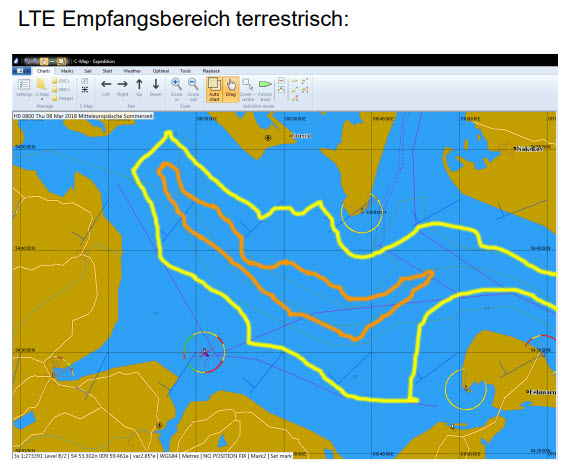Pan the chart Left with arrow
This screenshot has height=468, width=570.
click(106, 88)
